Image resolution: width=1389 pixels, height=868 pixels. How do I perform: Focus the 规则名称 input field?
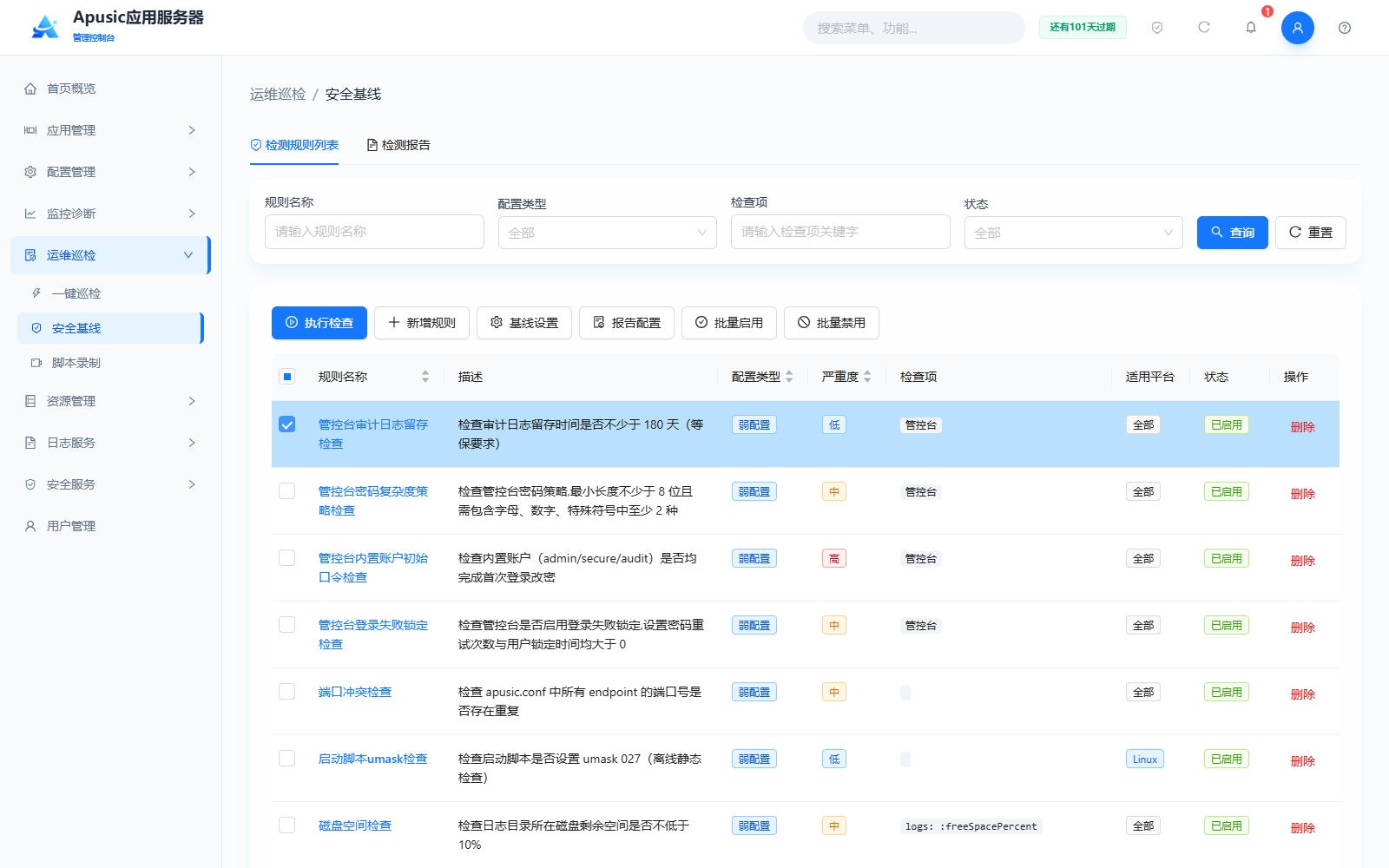(374, 232)
